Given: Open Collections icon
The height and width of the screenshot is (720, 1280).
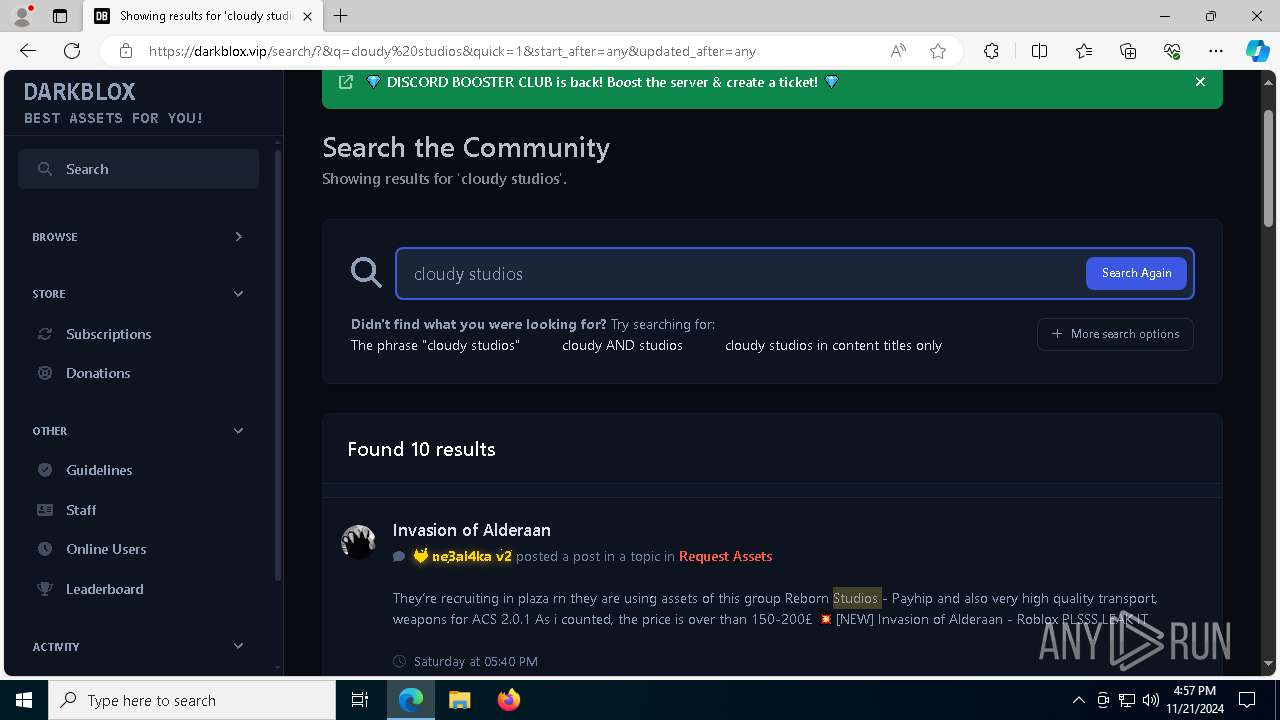Looking at the screenshot, I should coord(1128,51).
